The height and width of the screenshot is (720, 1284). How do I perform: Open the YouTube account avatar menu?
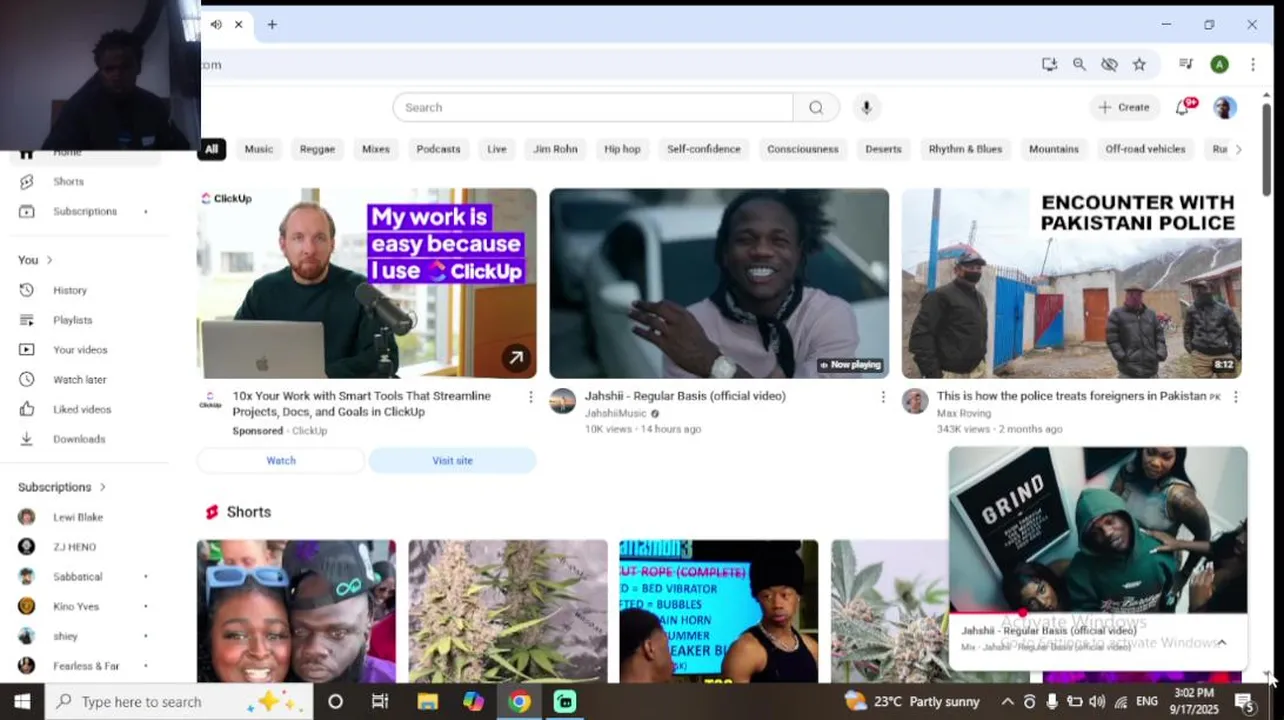(1225, 107)
